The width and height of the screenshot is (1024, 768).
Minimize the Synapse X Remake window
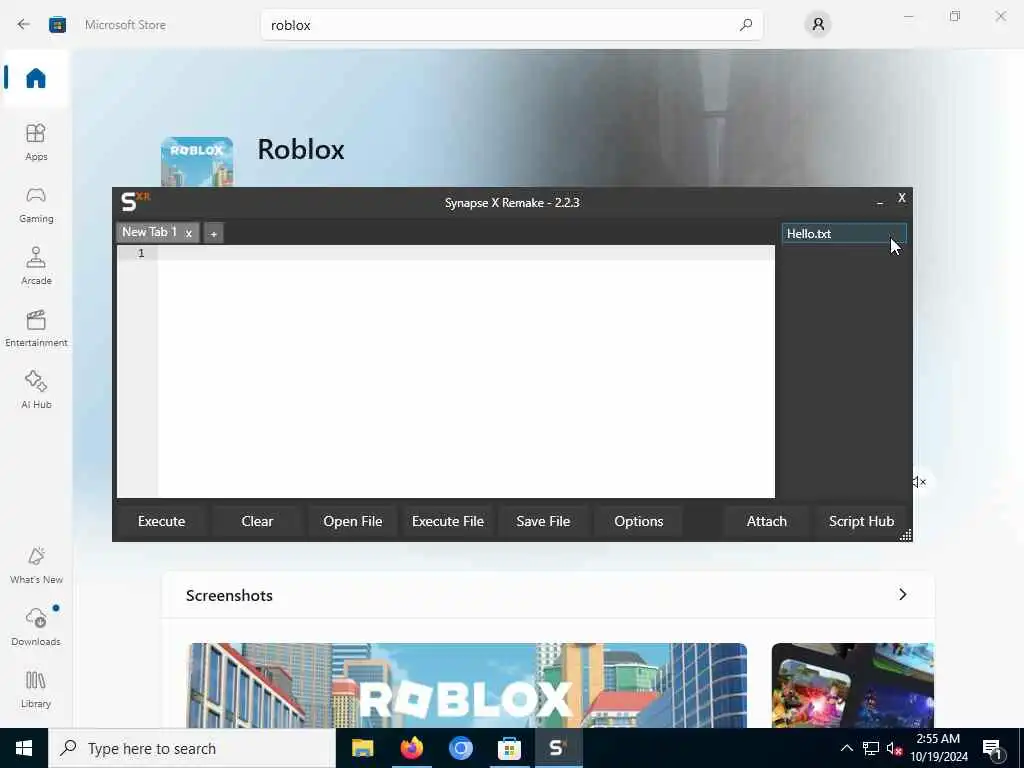click(880, 202)
